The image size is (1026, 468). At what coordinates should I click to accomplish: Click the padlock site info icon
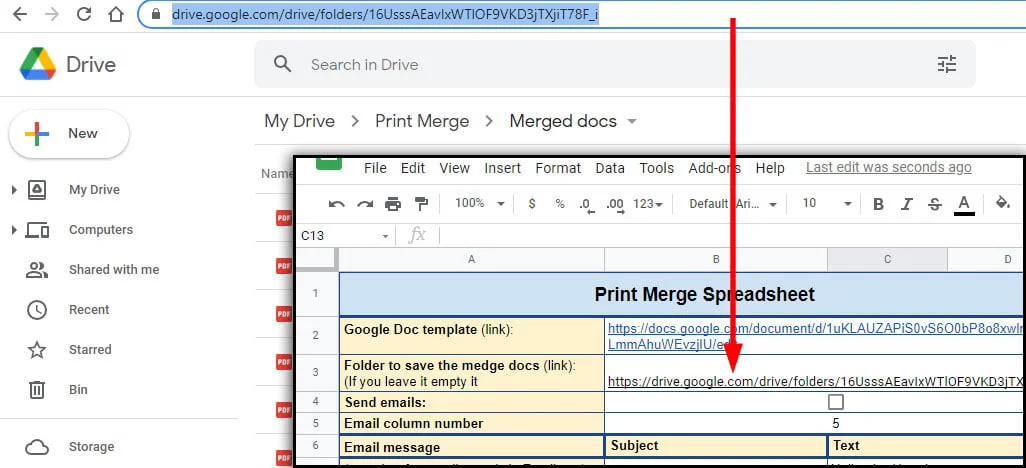(x=155, y=14)
